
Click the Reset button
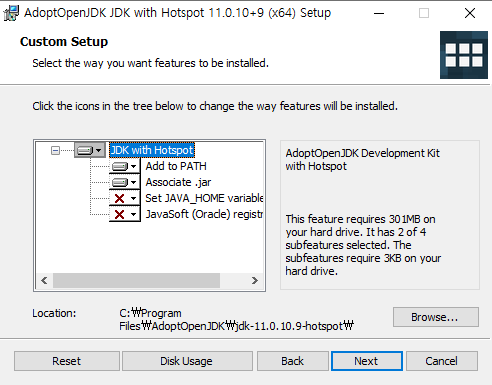click(x=67, y=361)
